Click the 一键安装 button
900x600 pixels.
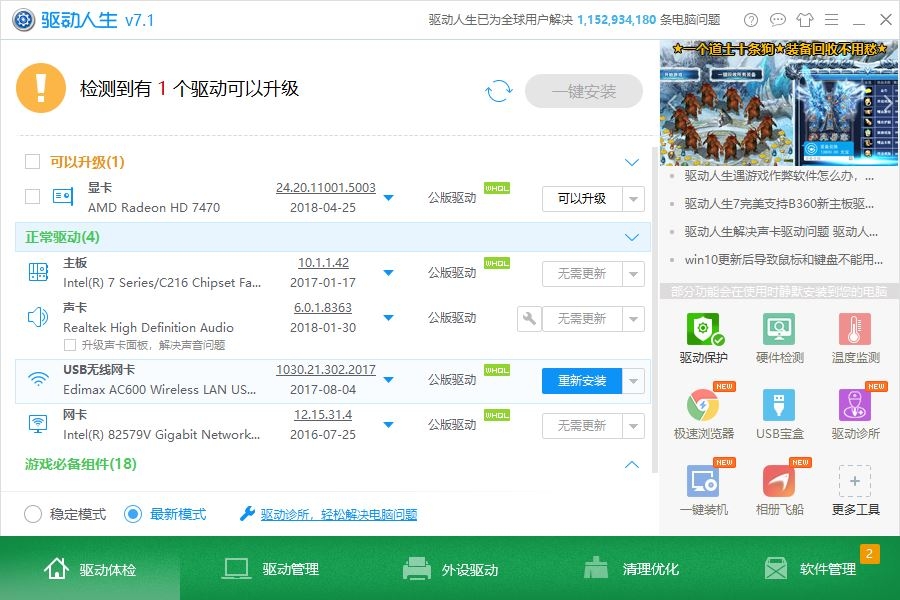click(x=584, y=91)
